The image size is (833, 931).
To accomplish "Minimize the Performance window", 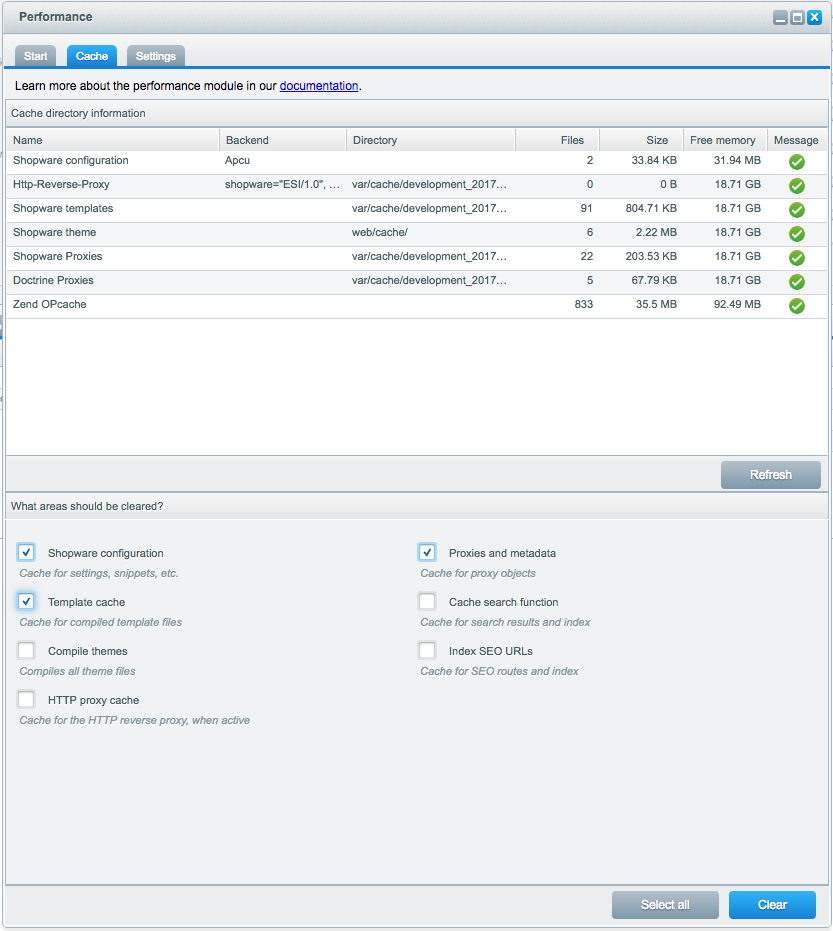I will point(780,17).
